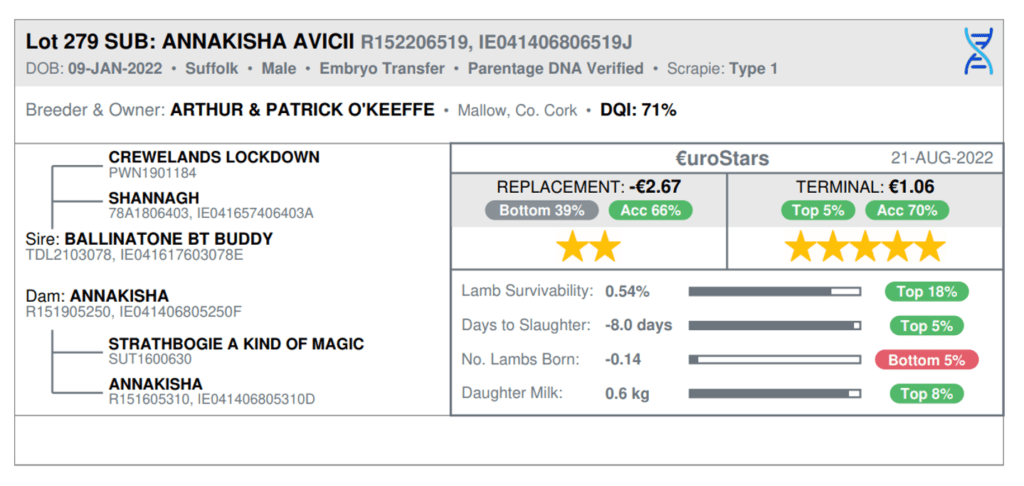Viewport: 1024px width, 486px height.
Task: Open Arthur & Patrick O'Keeffe breeder name
Action: [302, 110]
